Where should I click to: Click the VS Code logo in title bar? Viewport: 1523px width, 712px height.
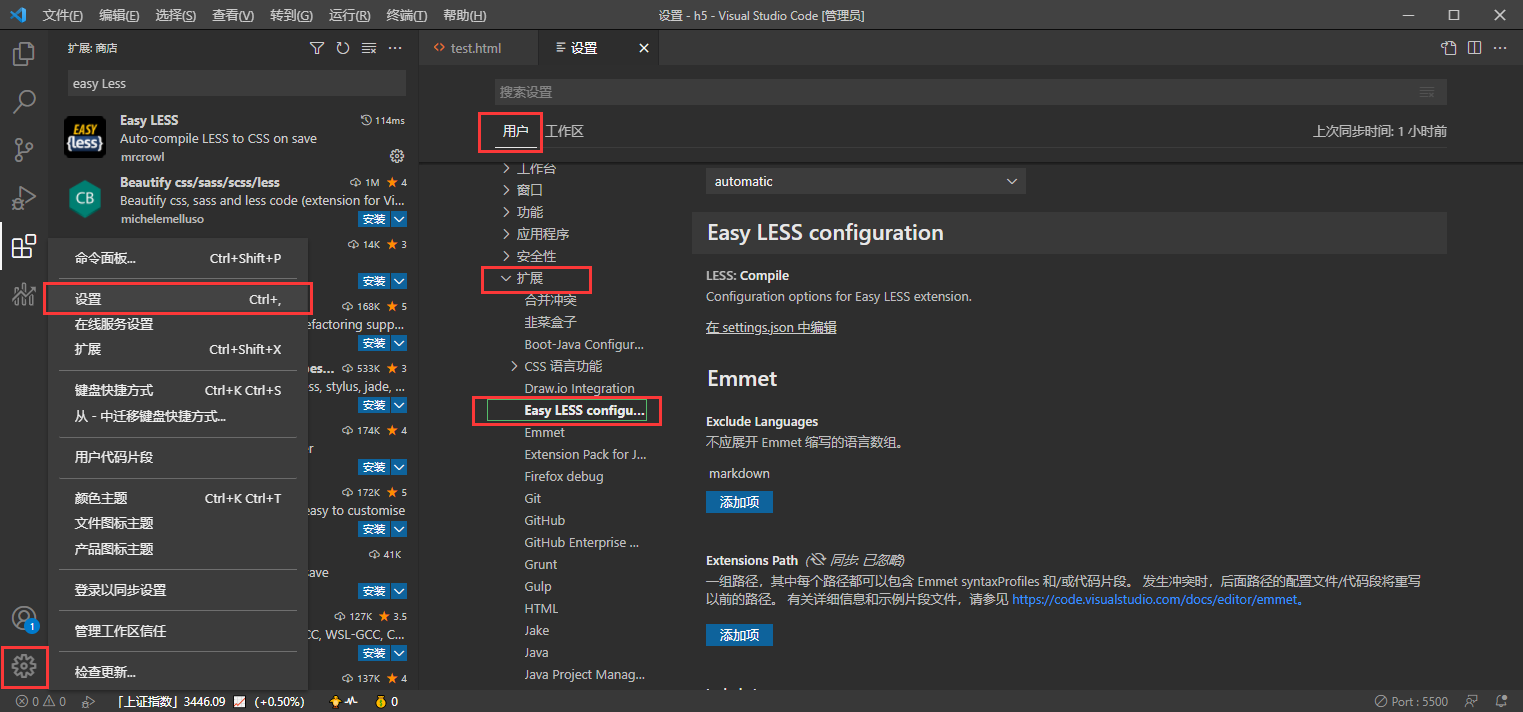18,15
